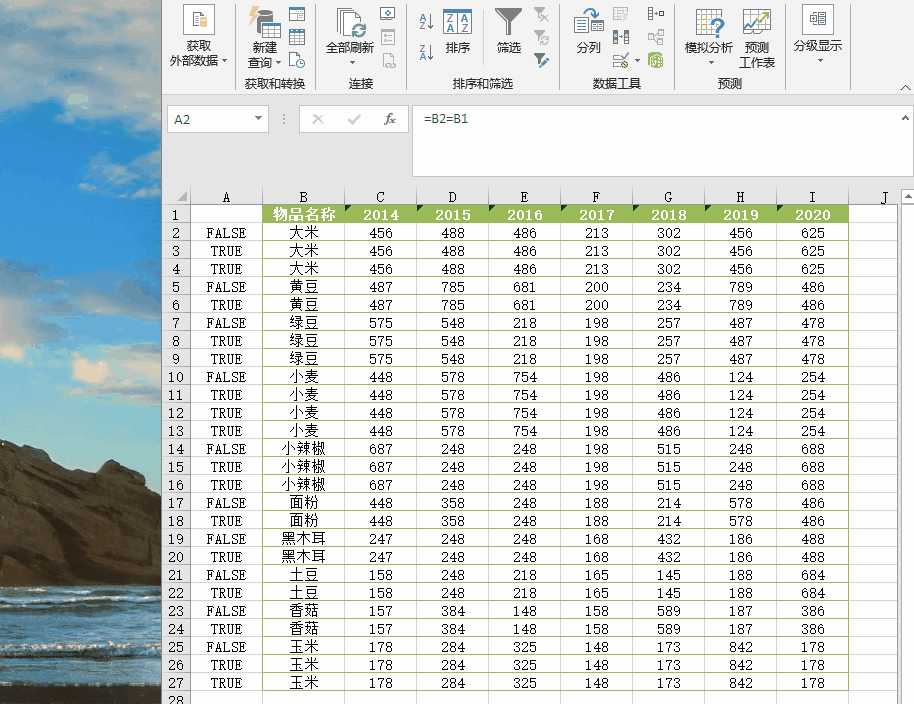Click the 物品名称 header cell
The height and width of the screenshot is (704, 914).
click(x=303, y=214)
